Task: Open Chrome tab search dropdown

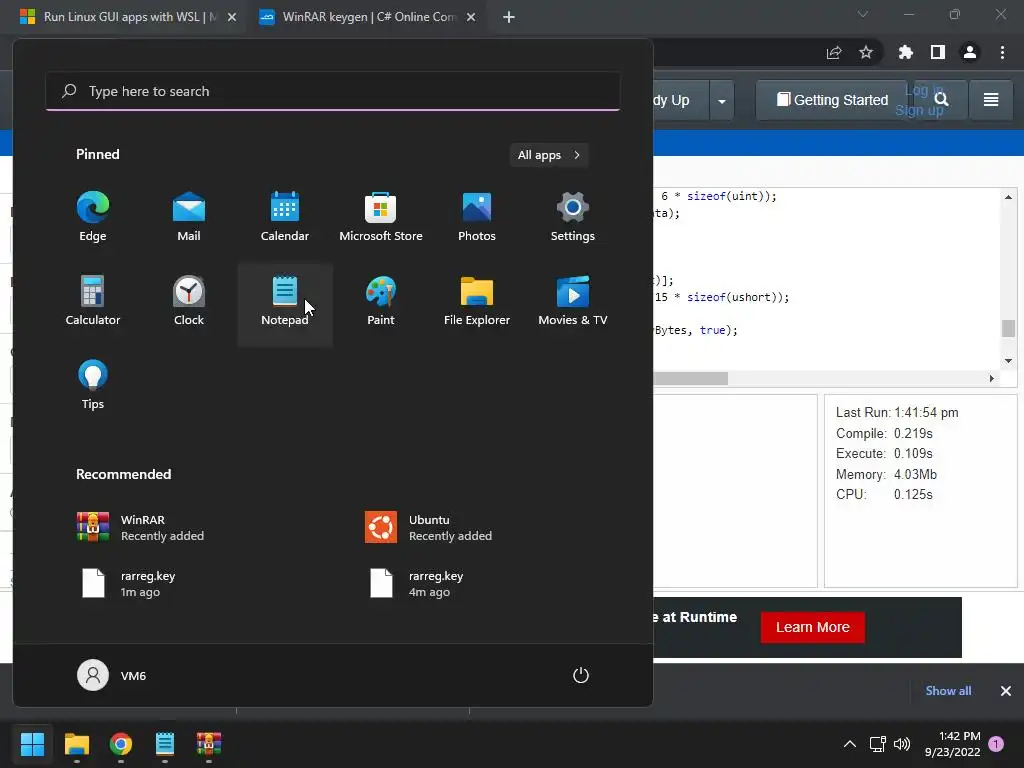Action: click(x=863, y=14)
